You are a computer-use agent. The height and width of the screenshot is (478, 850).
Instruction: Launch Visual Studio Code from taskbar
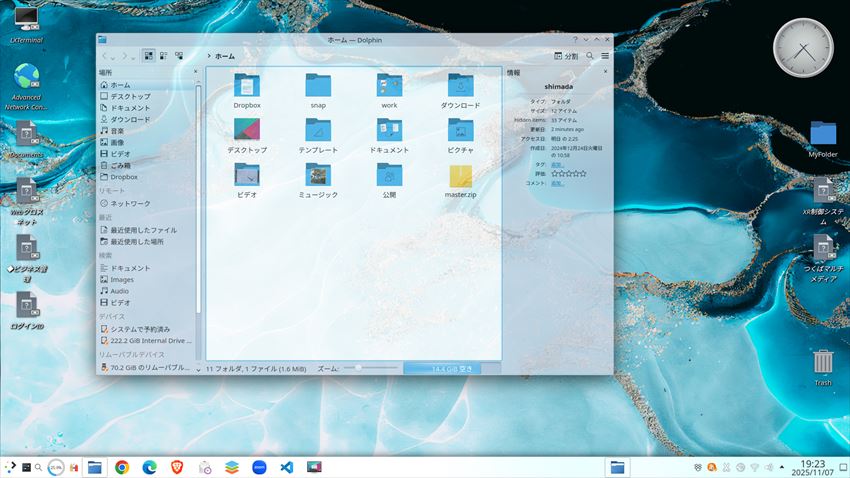(287, 467)
